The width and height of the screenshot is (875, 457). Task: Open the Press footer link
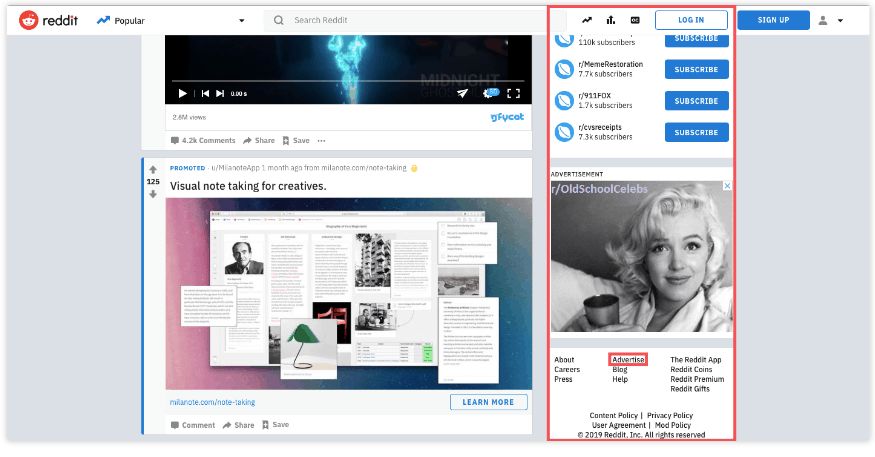[563, 379]
